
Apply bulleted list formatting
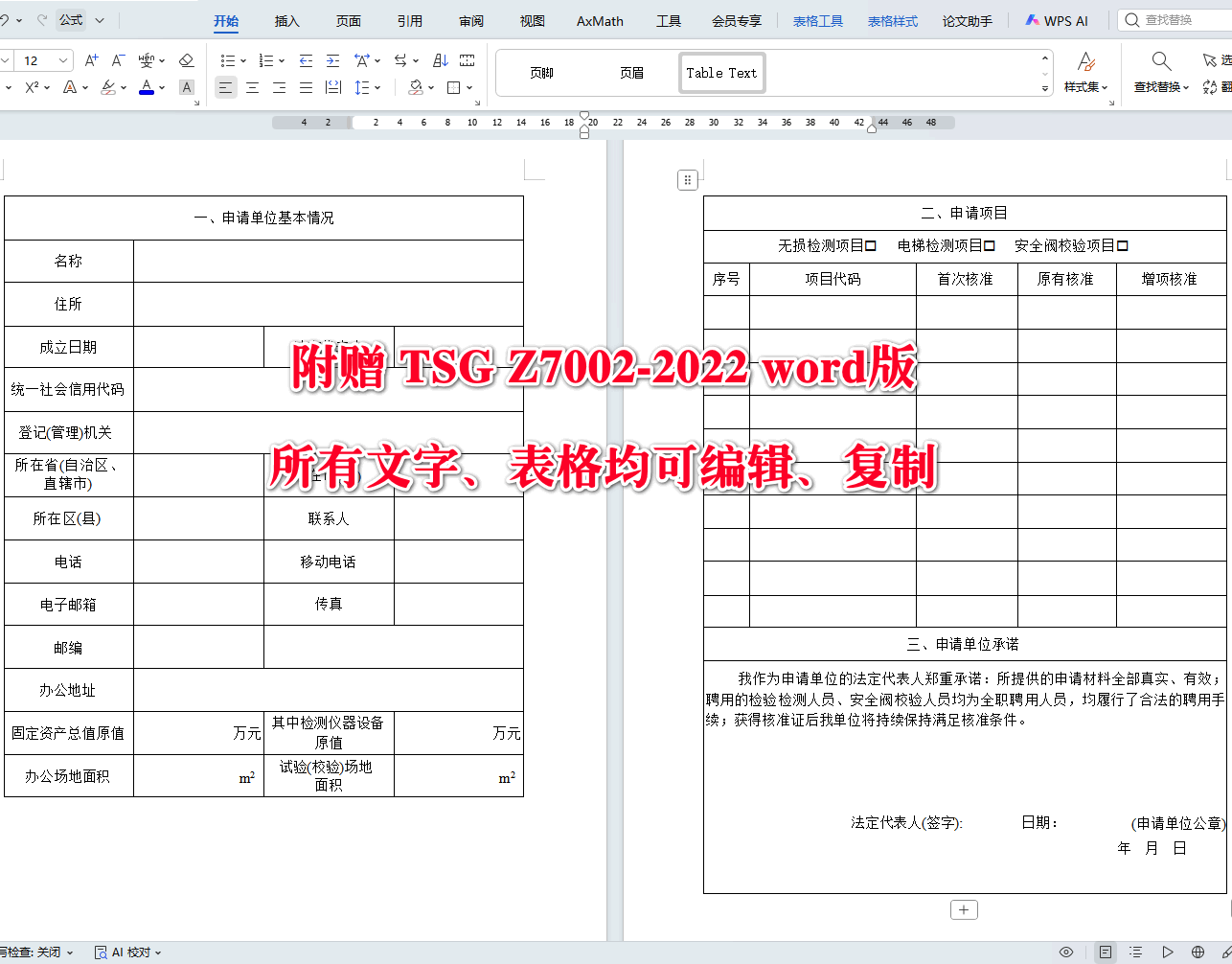click(x=227, y=60)
